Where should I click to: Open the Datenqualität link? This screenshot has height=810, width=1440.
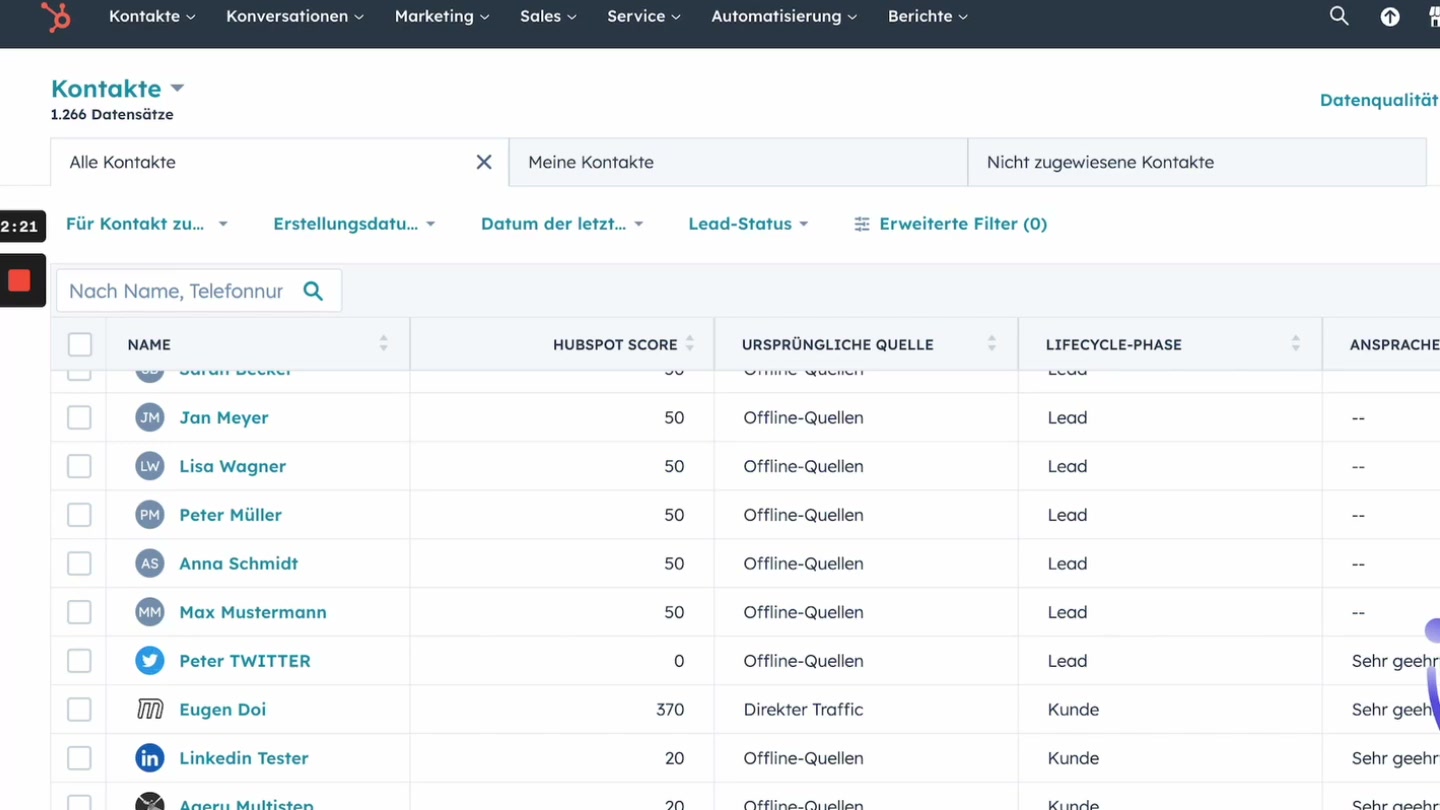1379,100
